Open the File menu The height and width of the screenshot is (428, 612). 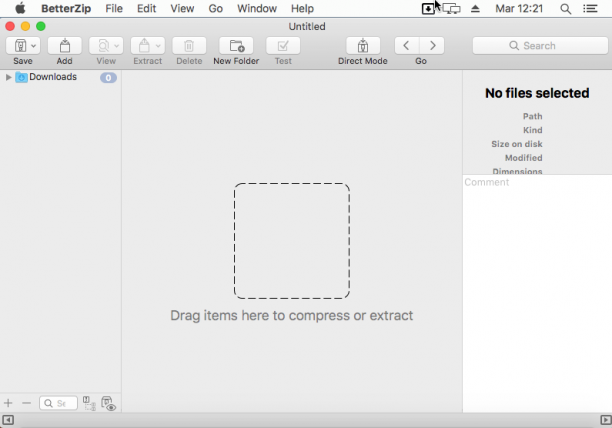114,9
